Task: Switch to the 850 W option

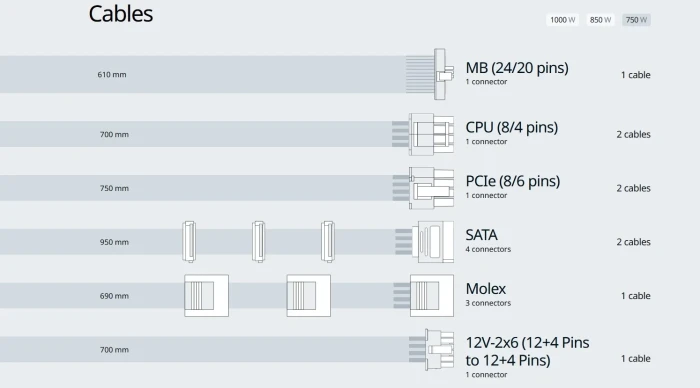Action: (600, 20)
